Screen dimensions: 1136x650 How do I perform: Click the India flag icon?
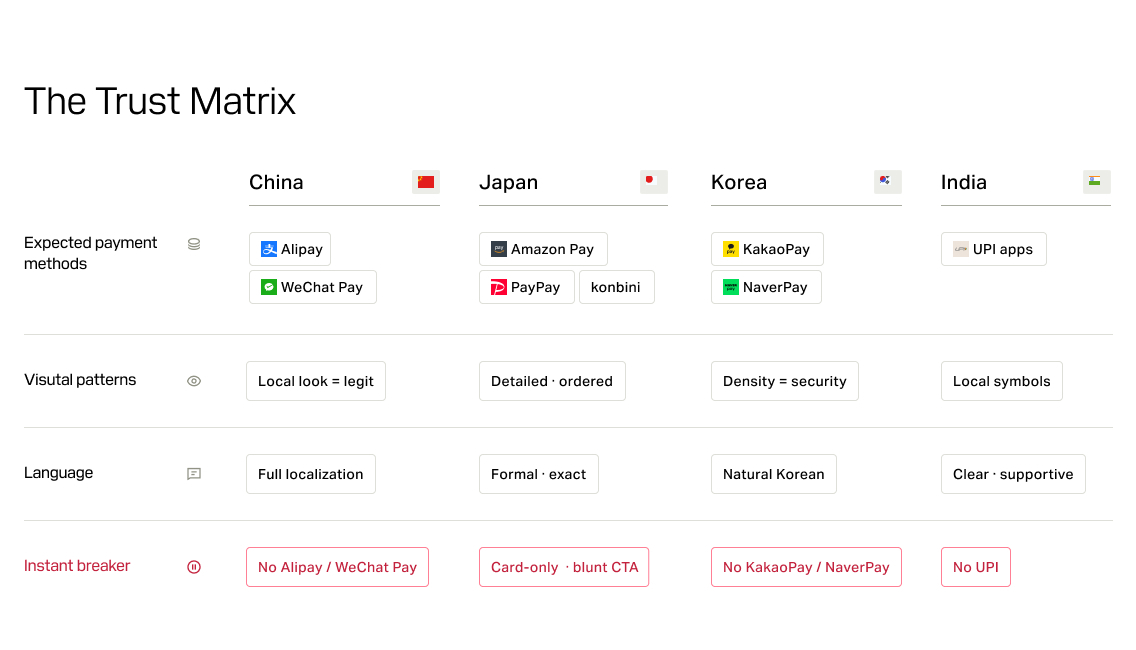pos(1097,182)
